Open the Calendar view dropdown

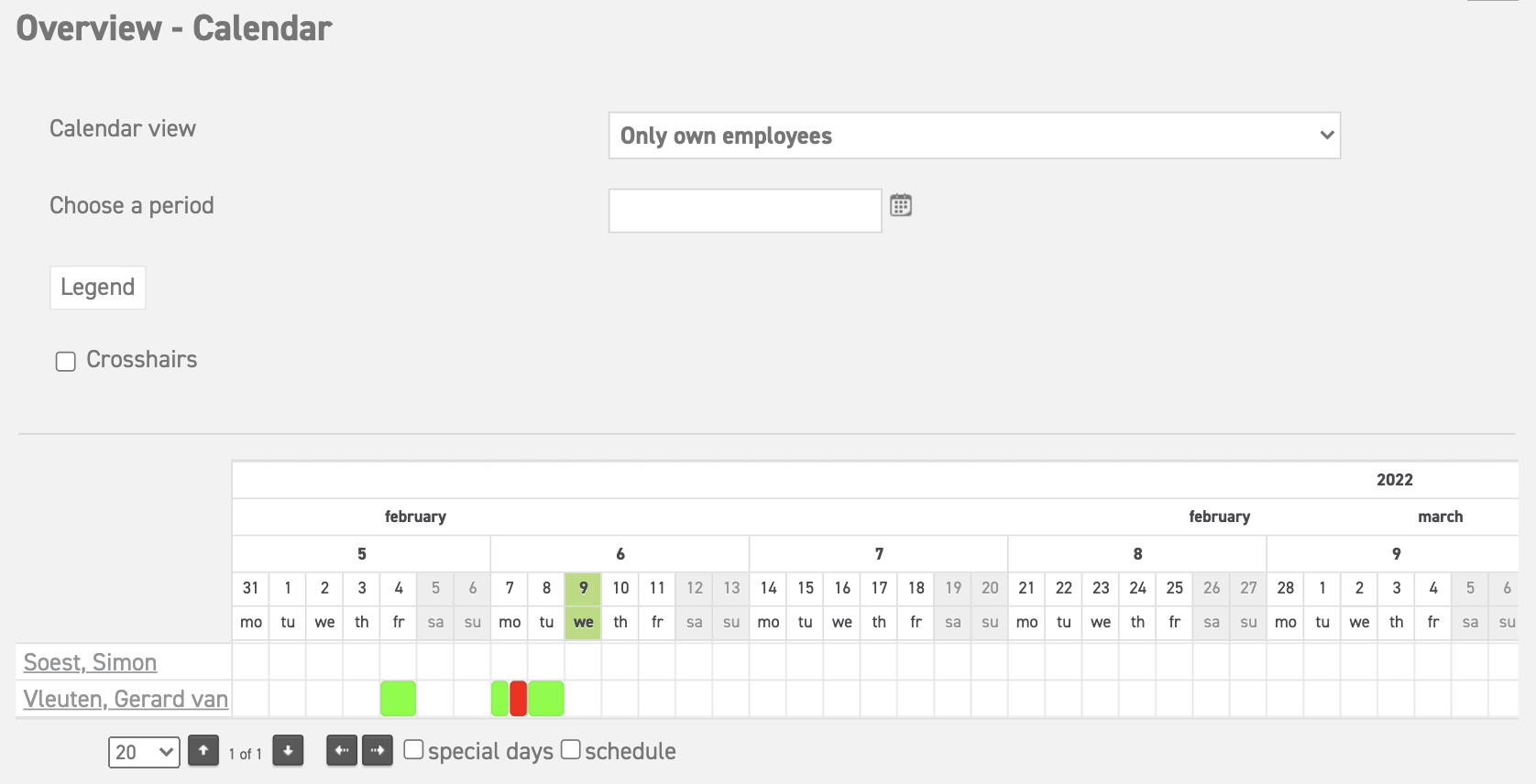974,136
